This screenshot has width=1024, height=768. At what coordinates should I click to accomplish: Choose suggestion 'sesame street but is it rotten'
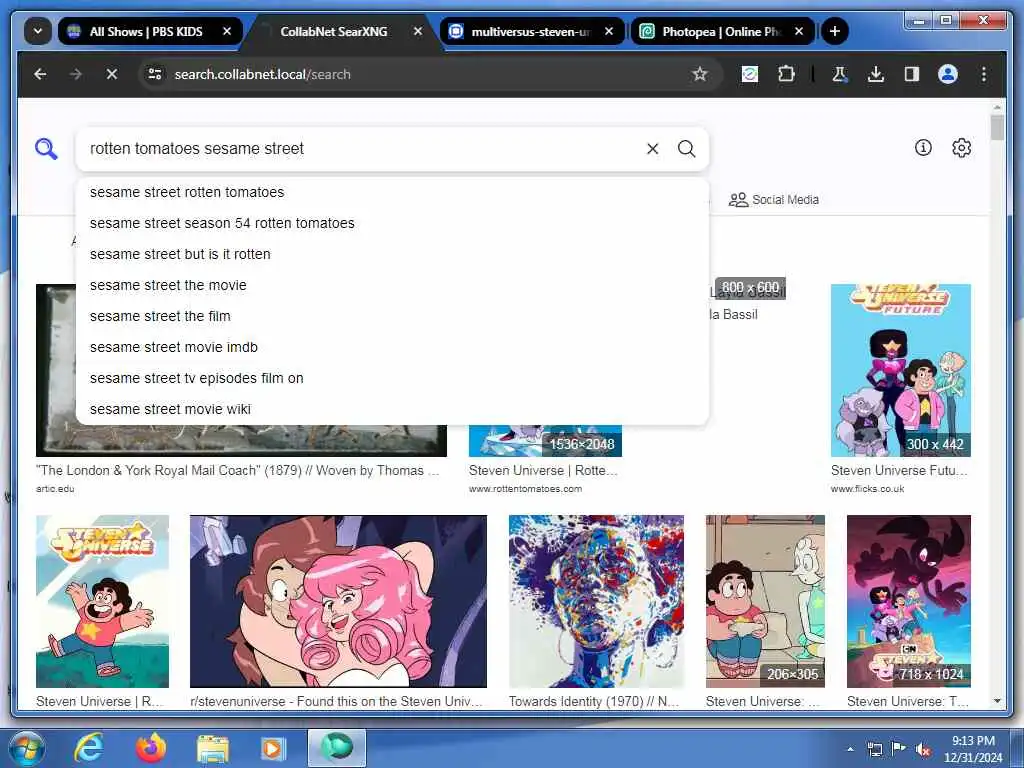point(392,254)
